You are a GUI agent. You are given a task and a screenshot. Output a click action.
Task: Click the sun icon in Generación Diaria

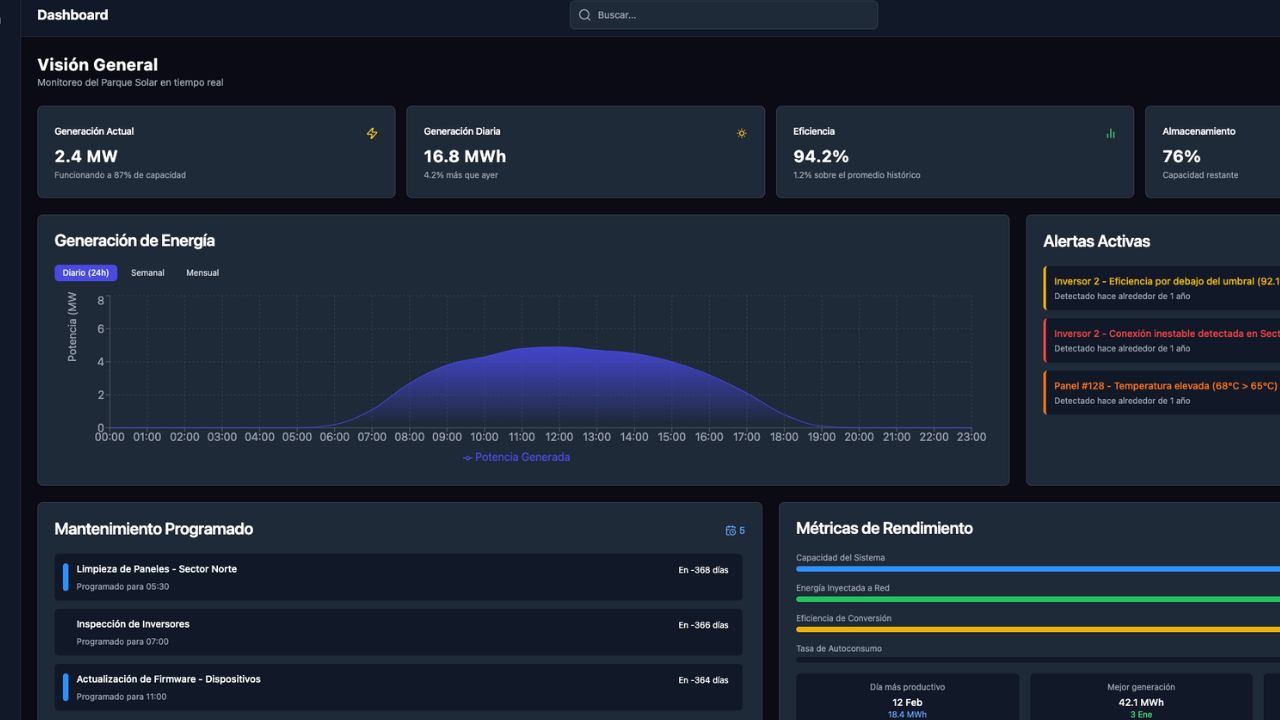point(741,133)
